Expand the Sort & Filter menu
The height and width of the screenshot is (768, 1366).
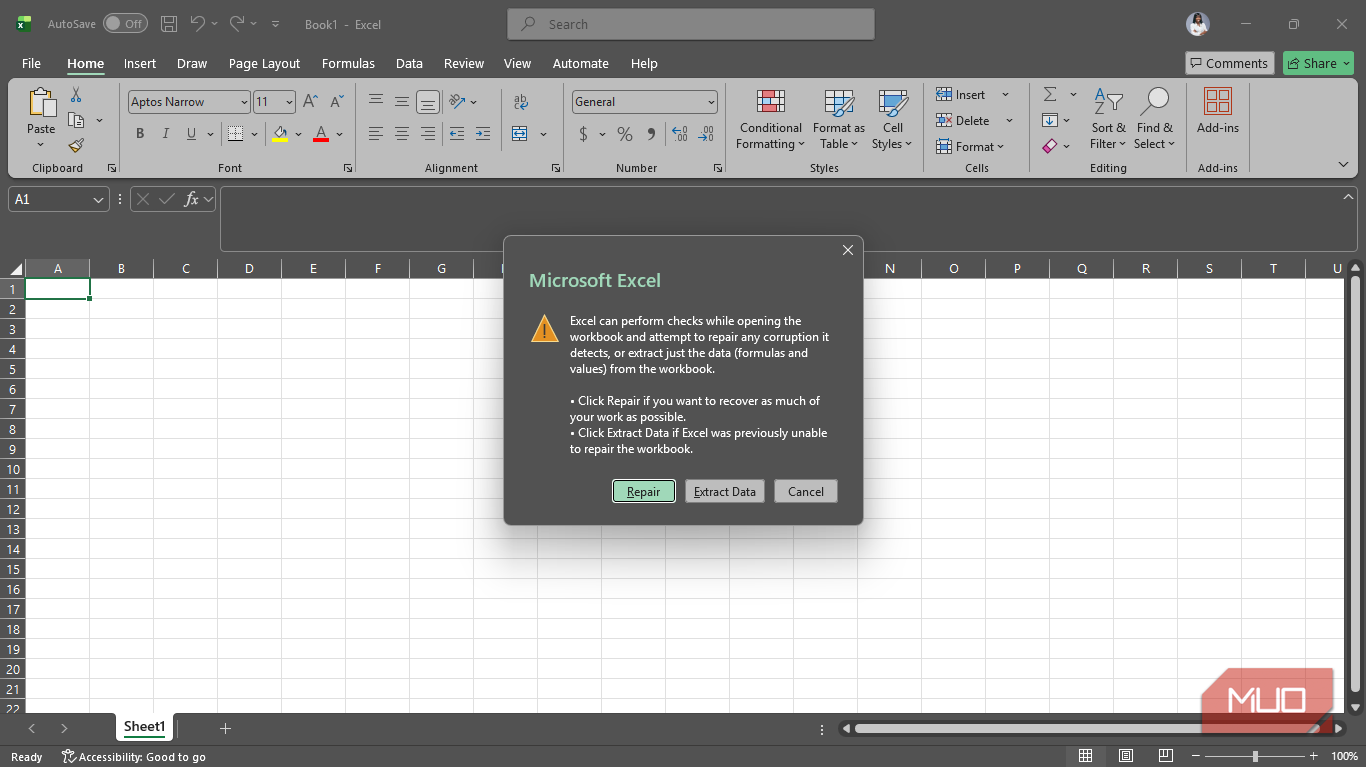point(1108,120)
